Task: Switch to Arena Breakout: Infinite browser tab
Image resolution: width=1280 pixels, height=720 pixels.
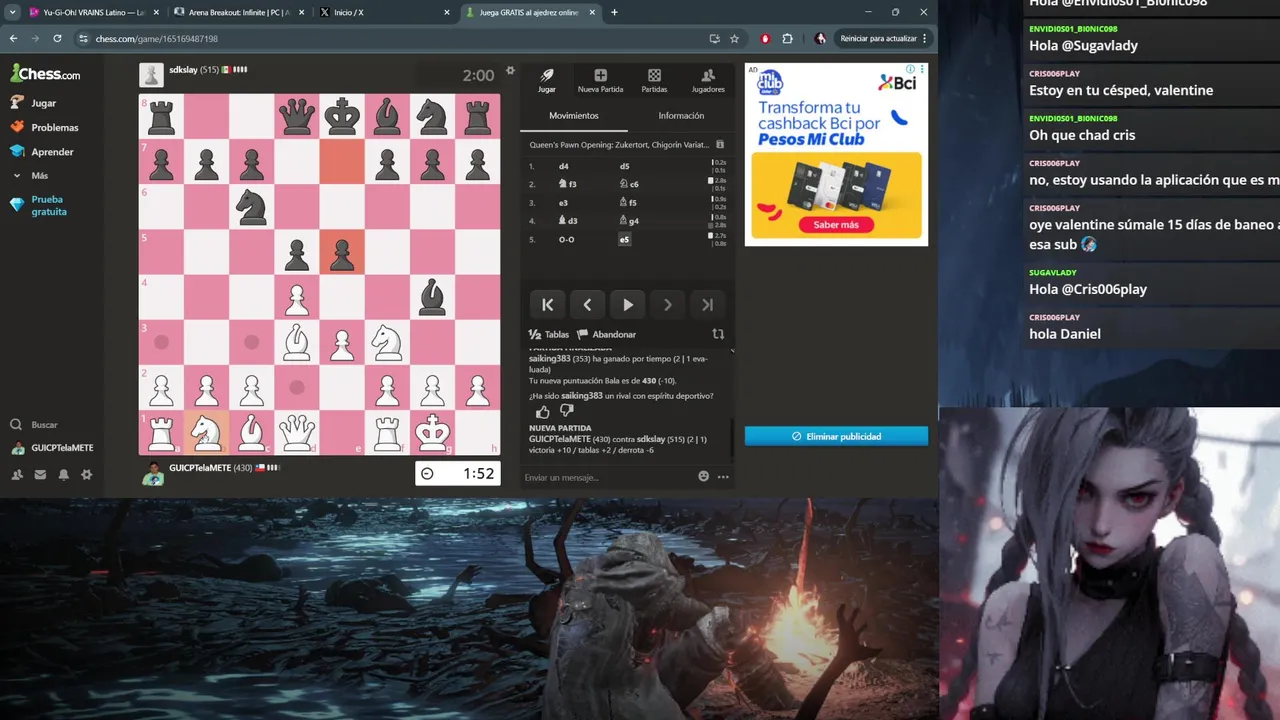Action: [238, 12]
